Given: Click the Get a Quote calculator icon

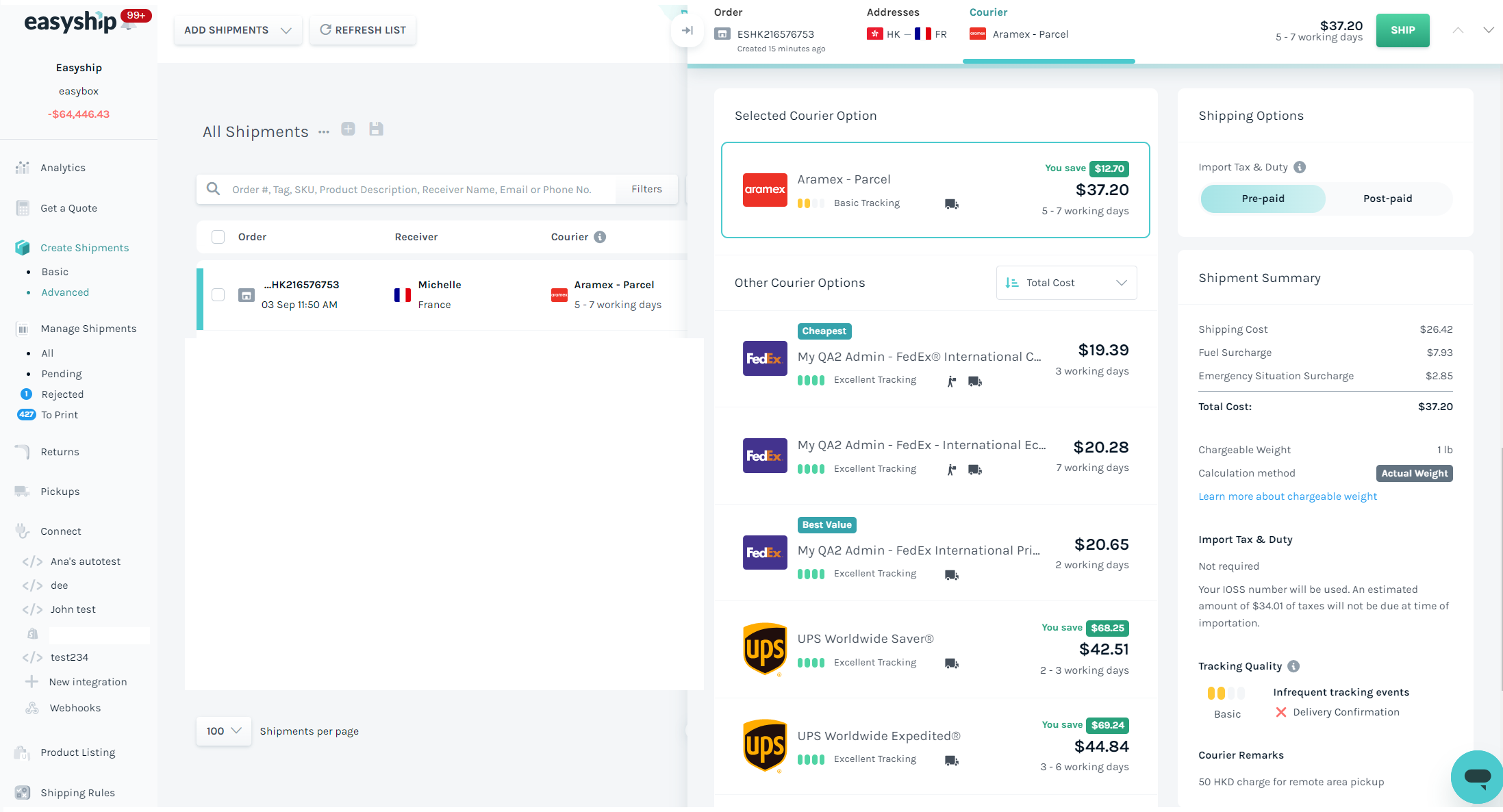Looking at the screenshot, I should (x=23, y=208).
